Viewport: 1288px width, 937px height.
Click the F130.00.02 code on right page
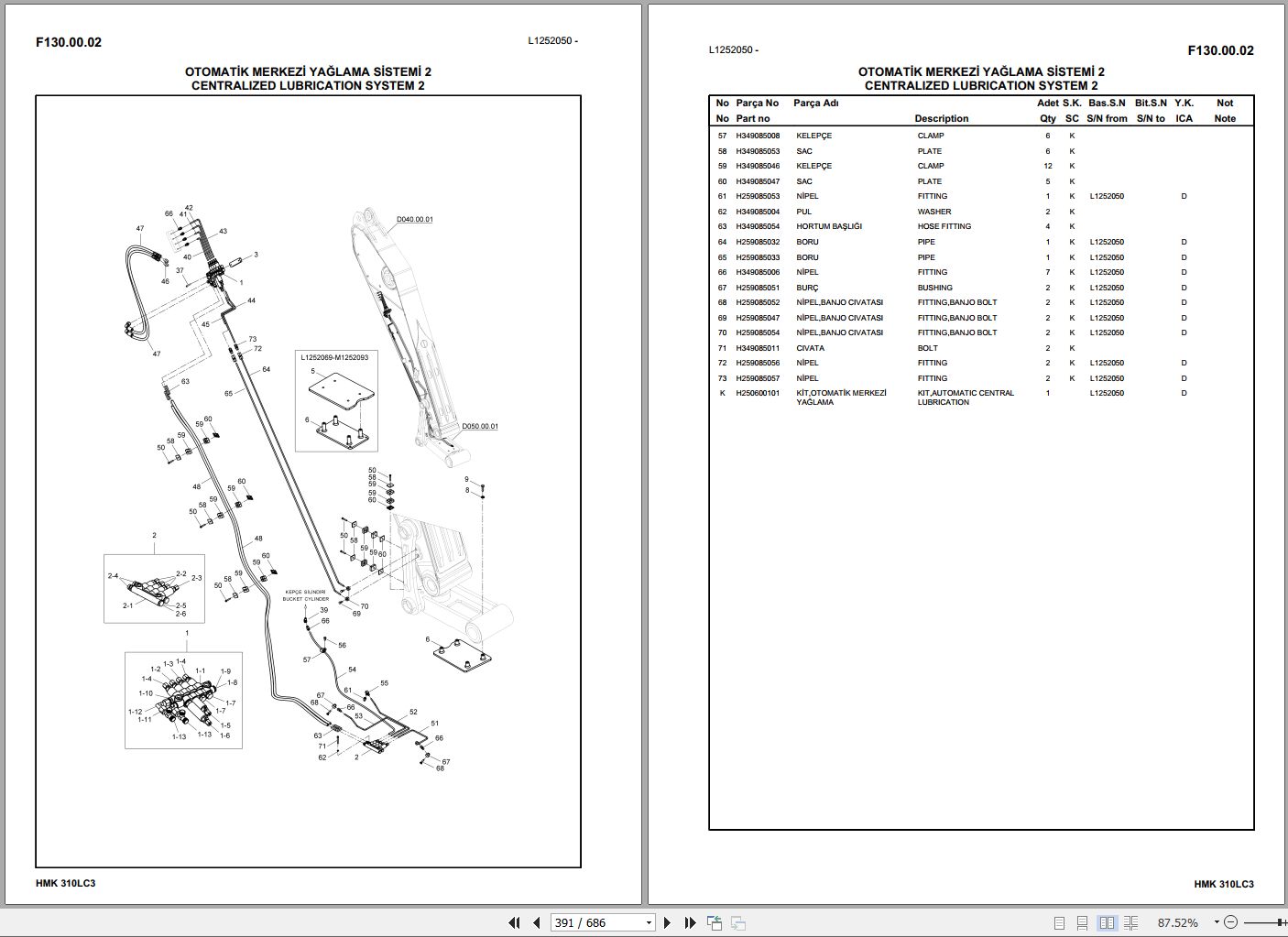point(1220,50)
